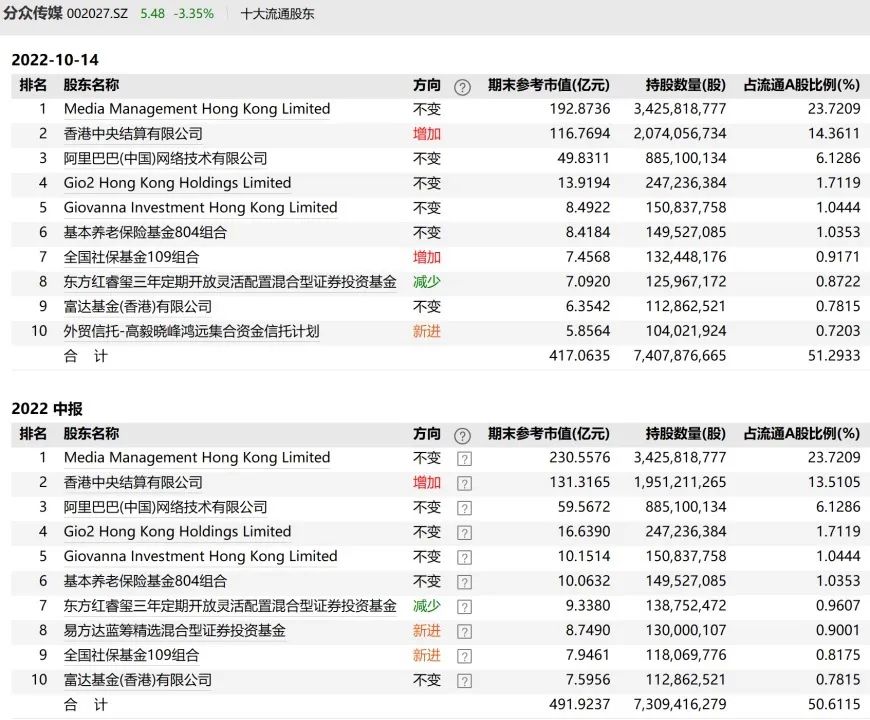Viewport: 870px width, 720px height.
Task: Open 基本养老保险基金804组合 in 2022-10-14 table
Action: (145, 232)
